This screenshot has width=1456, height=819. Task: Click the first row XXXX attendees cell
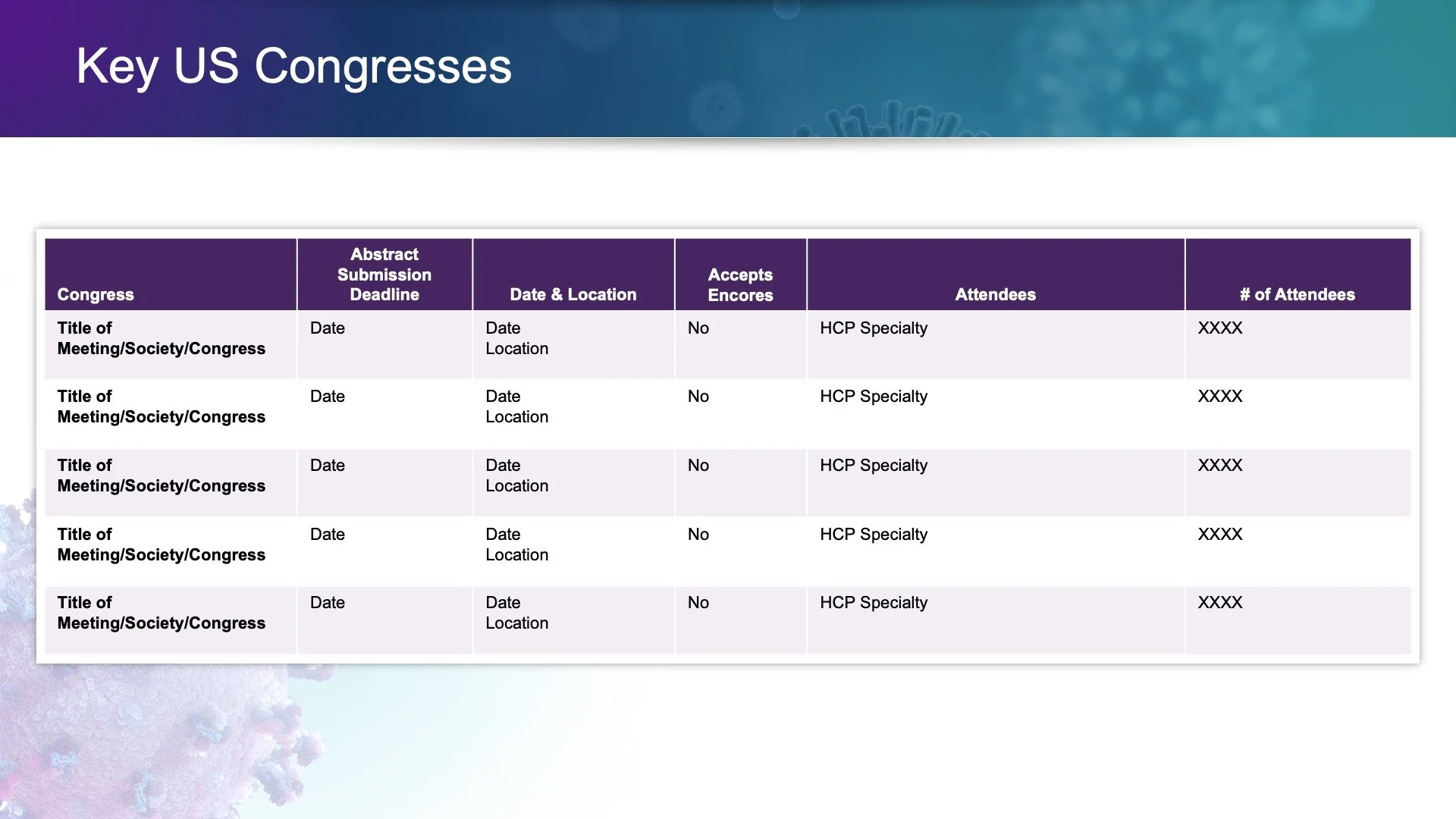coord(1220,328)
